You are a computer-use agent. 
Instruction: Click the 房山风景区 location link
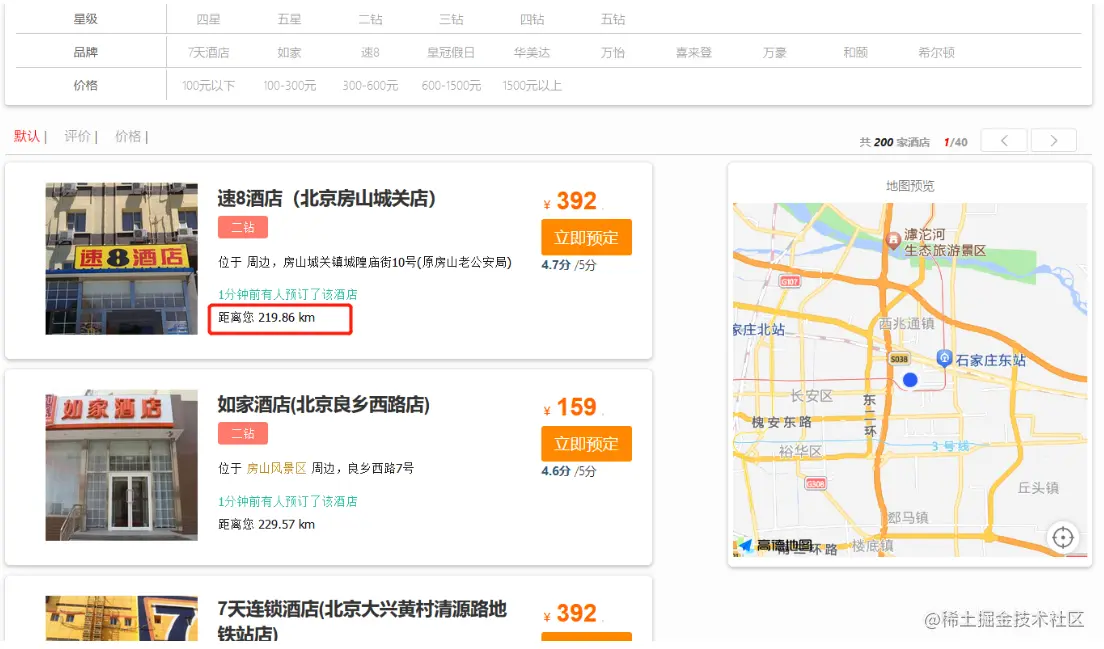click(276, 469)
